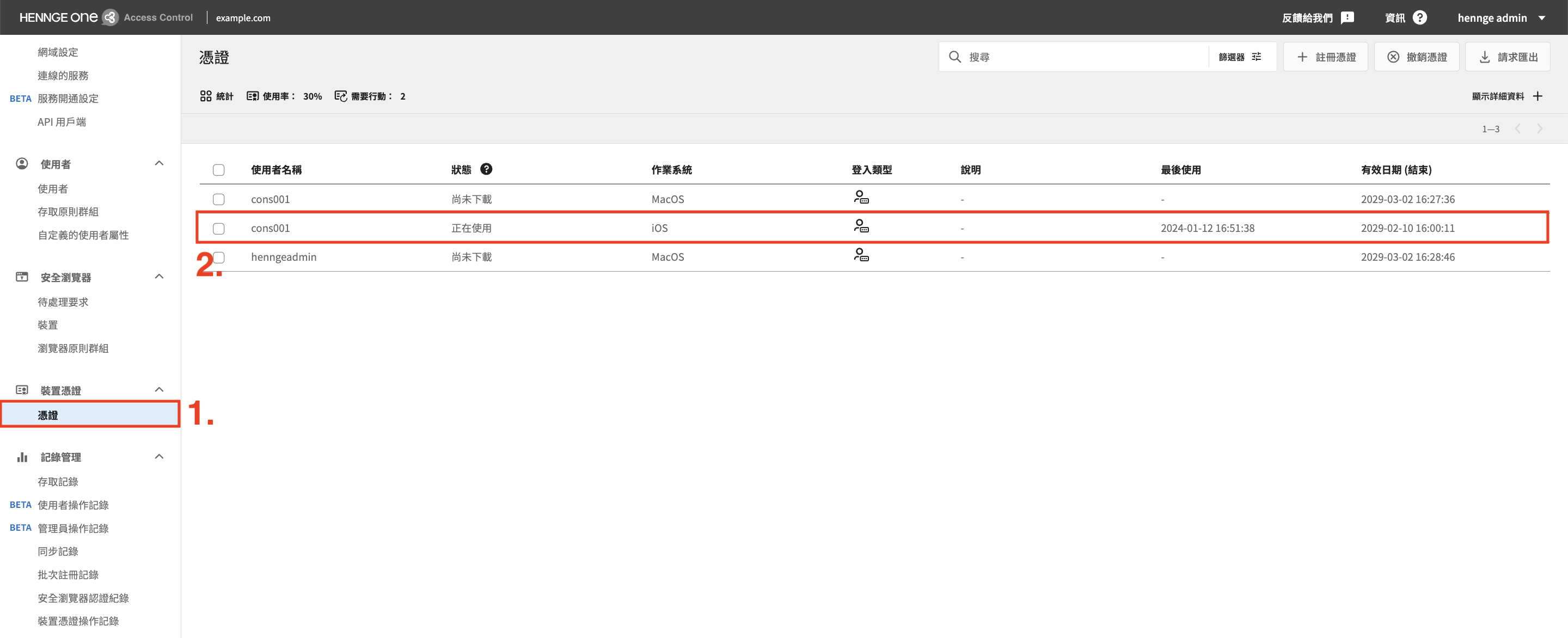Click the 作業系統 column header
The image size is (1568, 638).
[x=671, y=170]
